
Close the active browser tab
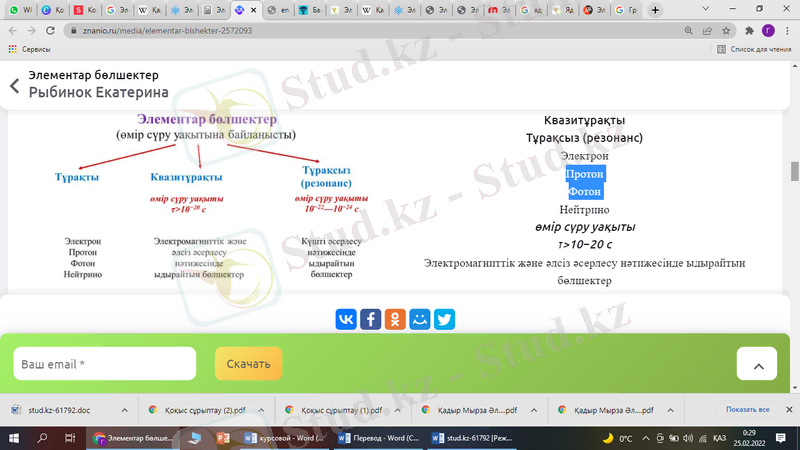point(254,10)
